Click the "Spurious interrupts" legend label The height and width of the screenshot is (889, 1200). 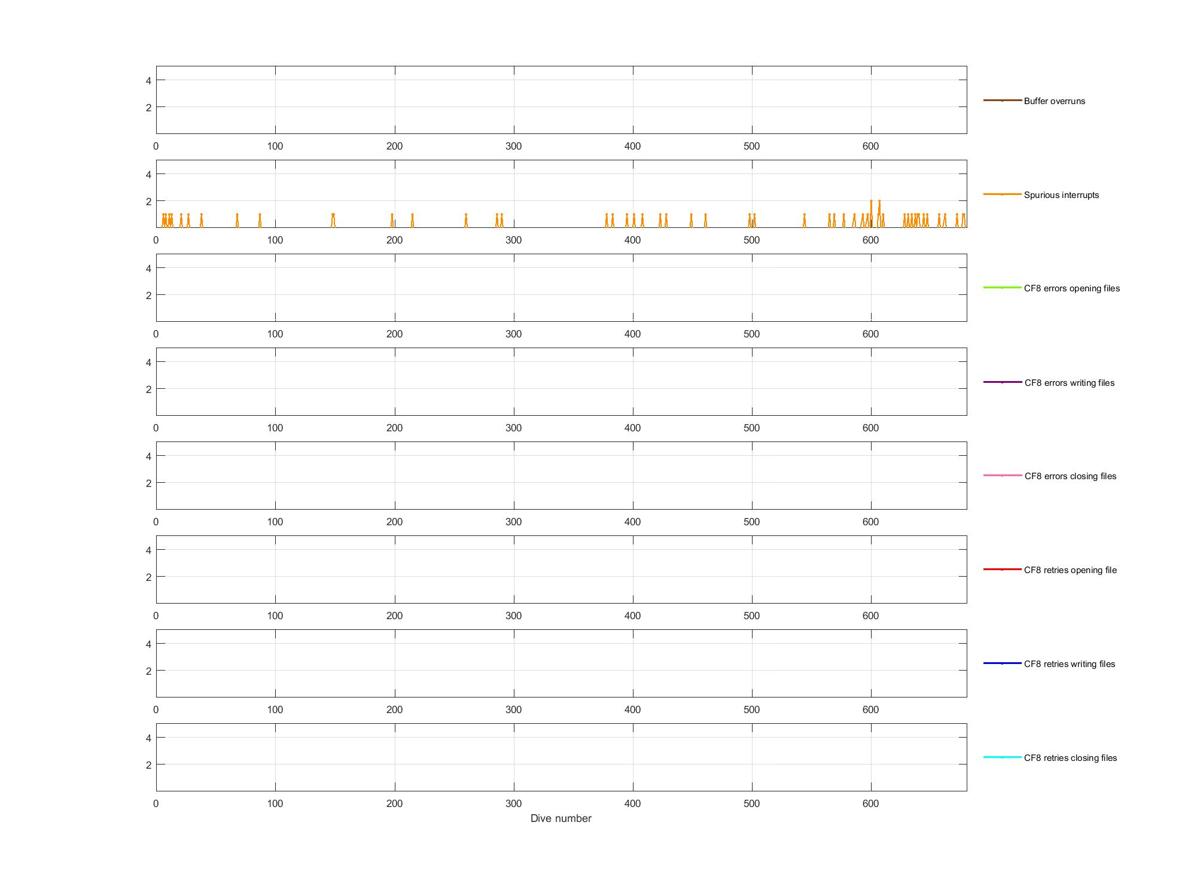pos(1061,195)
